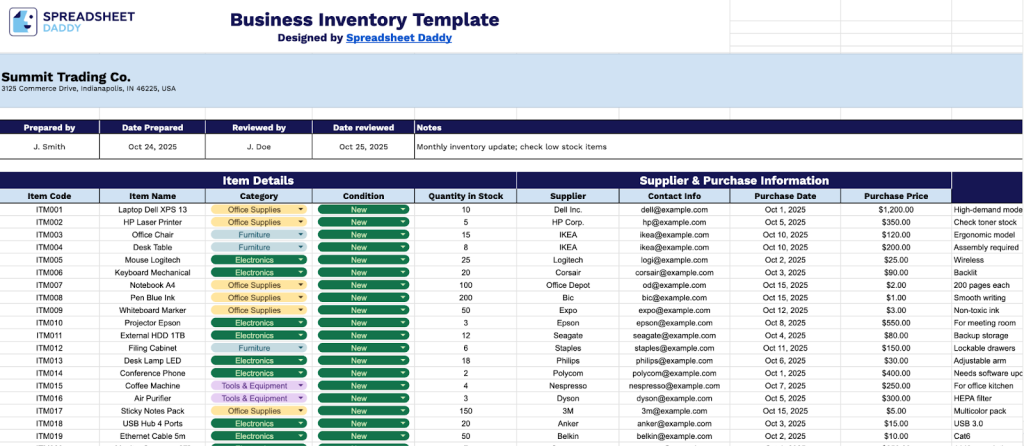Click the $1,200.00 purchase price cell
This screenshot has width=1024, height=446.
[x=895, y=210]
